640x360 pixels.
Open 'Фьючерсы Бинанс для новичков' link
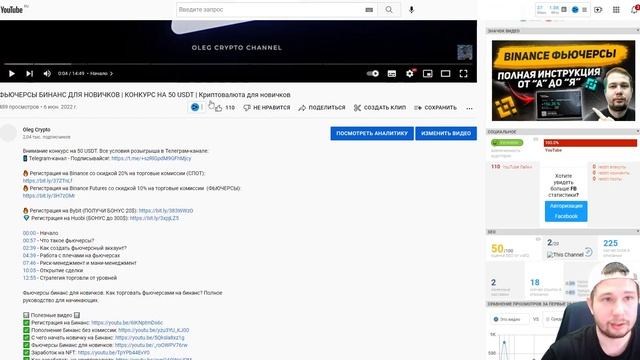click(151, 345)
